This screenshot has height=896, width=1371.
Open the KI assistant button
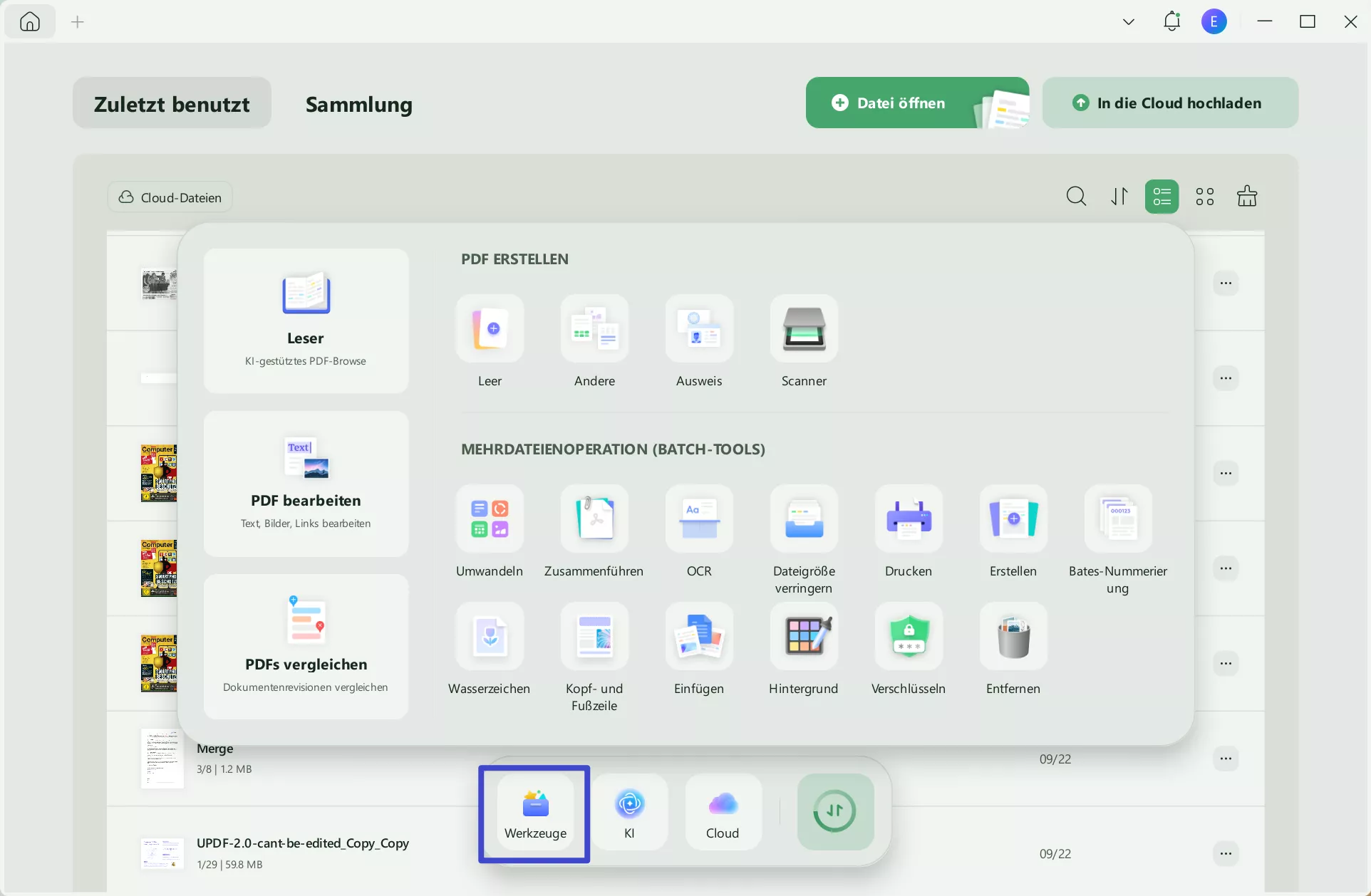[629, 812]
